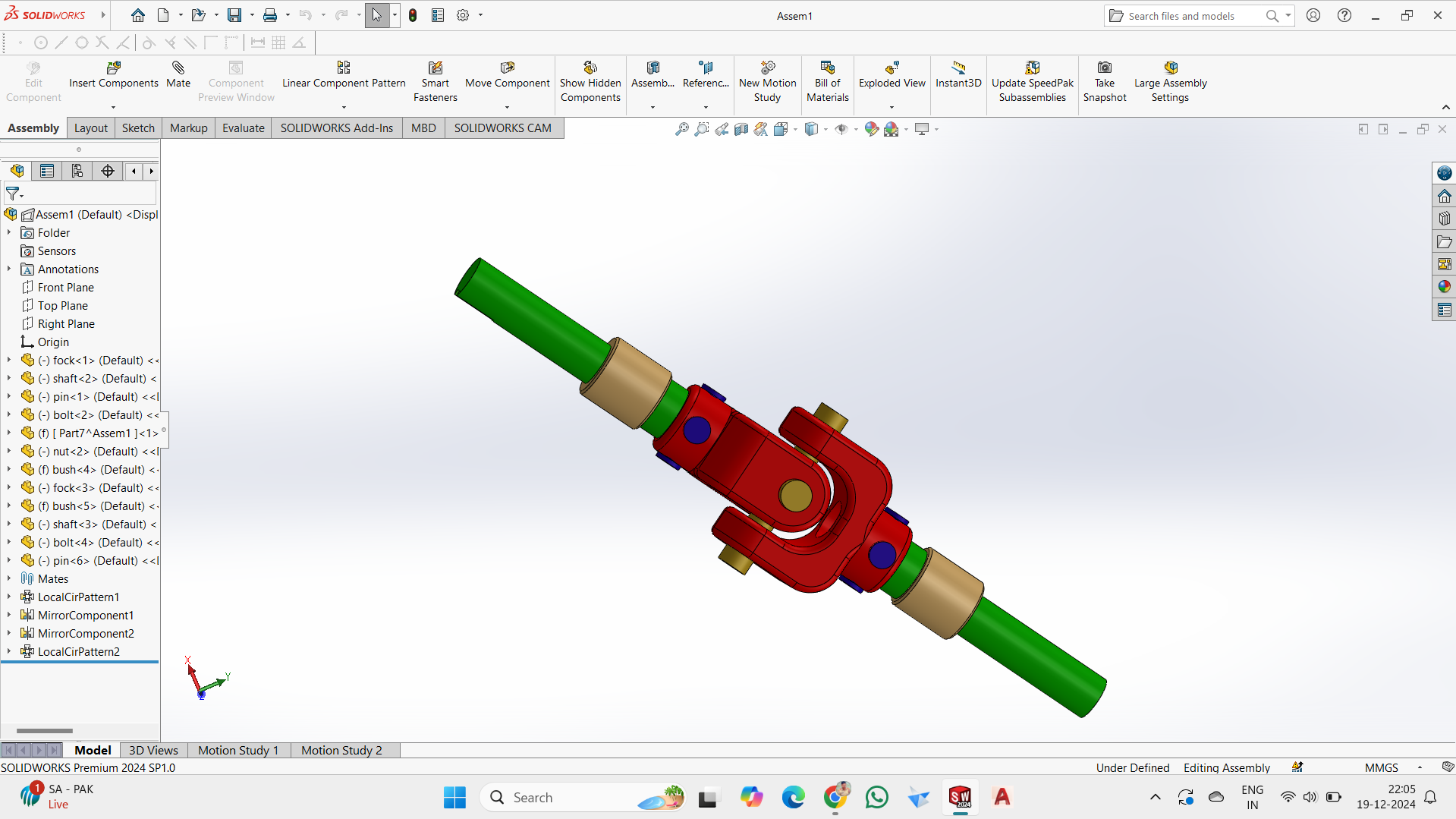
Task: Open Linear Component Pattern dropdown arrow
Action: 344,107
